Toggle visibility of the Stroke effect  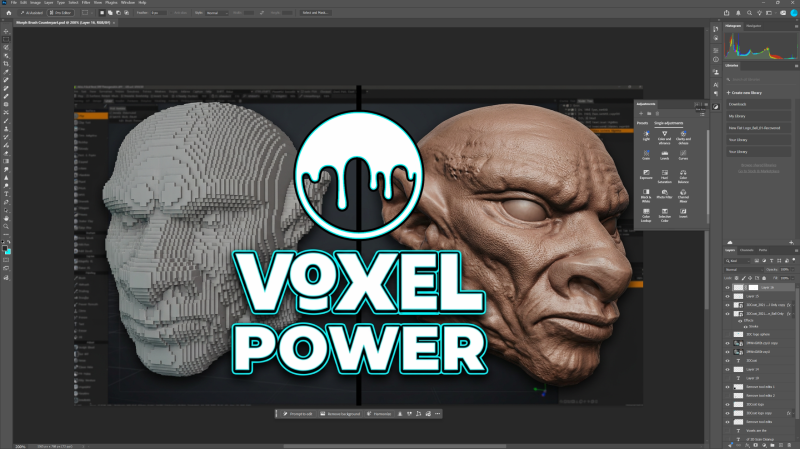[x=745, y=327]
